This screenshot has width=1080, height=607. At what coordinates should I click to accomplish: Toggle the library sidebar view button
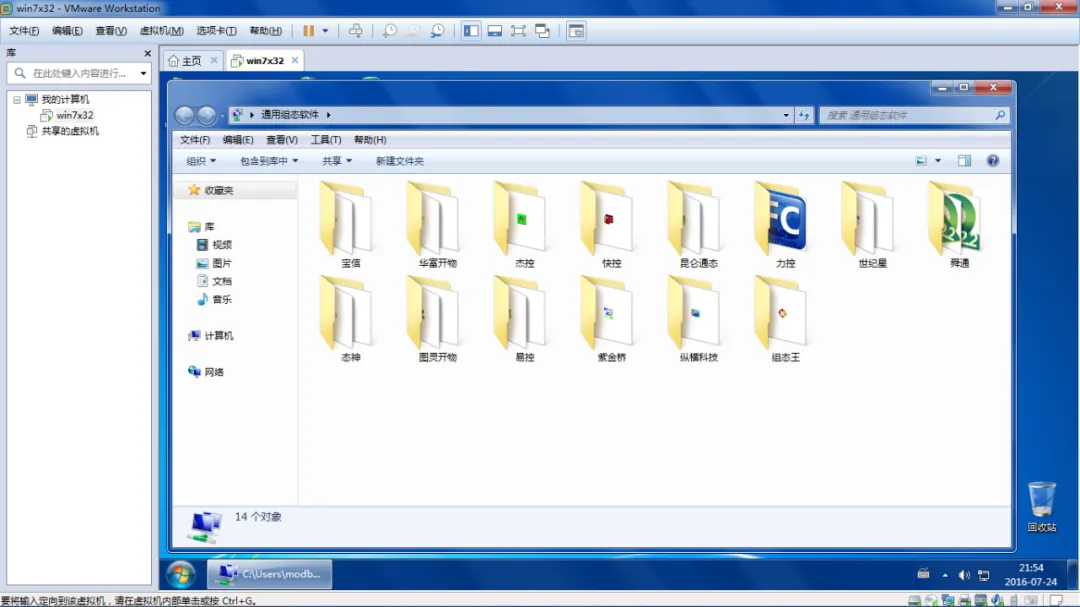[x=471, y=30]
